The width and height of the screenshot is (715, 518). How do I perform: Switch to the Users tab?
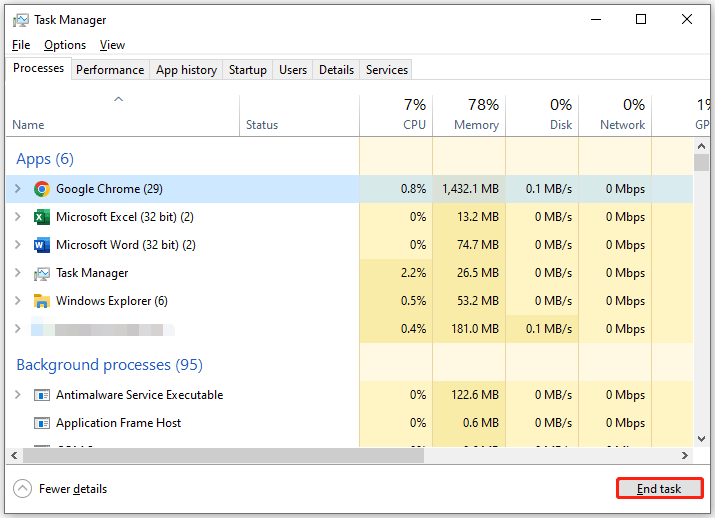point(293,70)
